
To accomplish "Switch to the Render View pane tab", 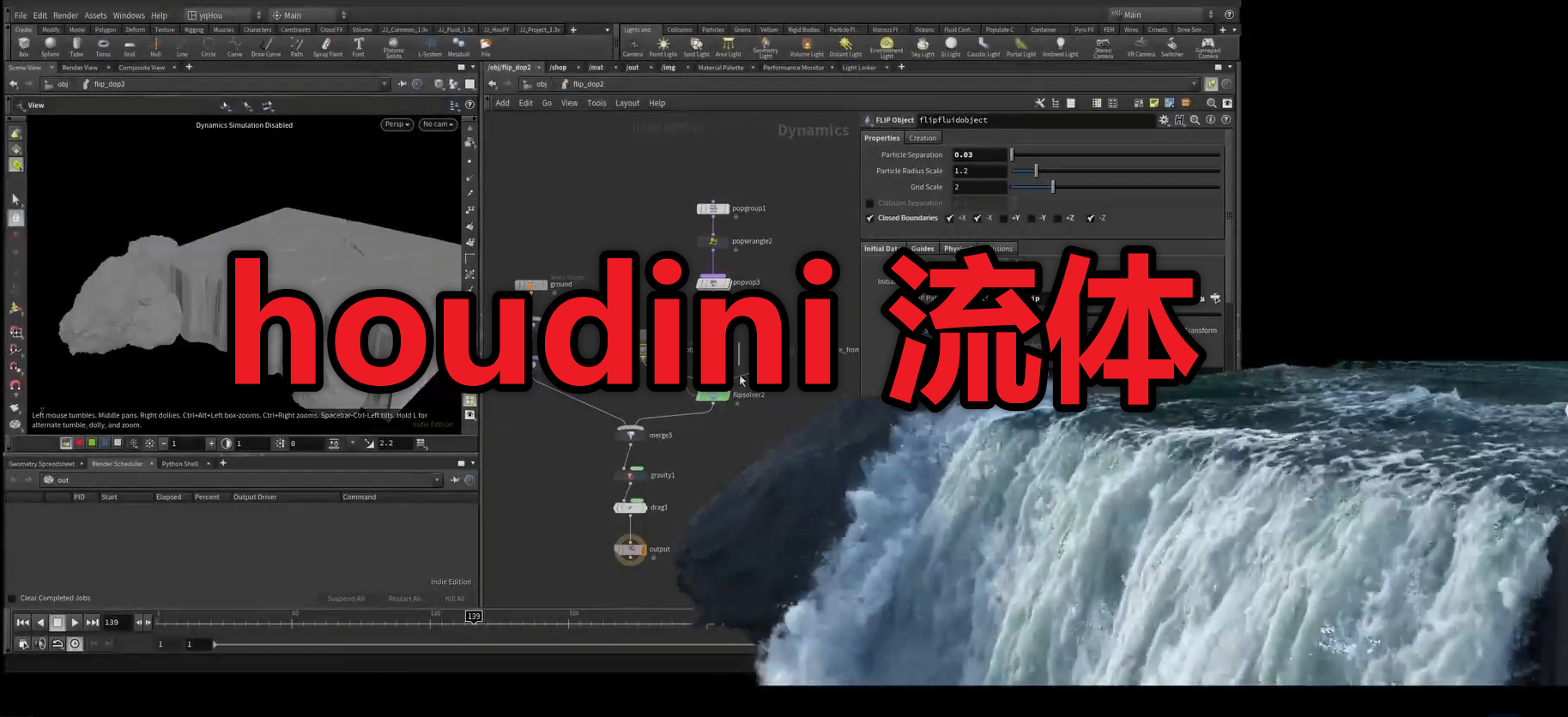I will click(x=79, y=68).
